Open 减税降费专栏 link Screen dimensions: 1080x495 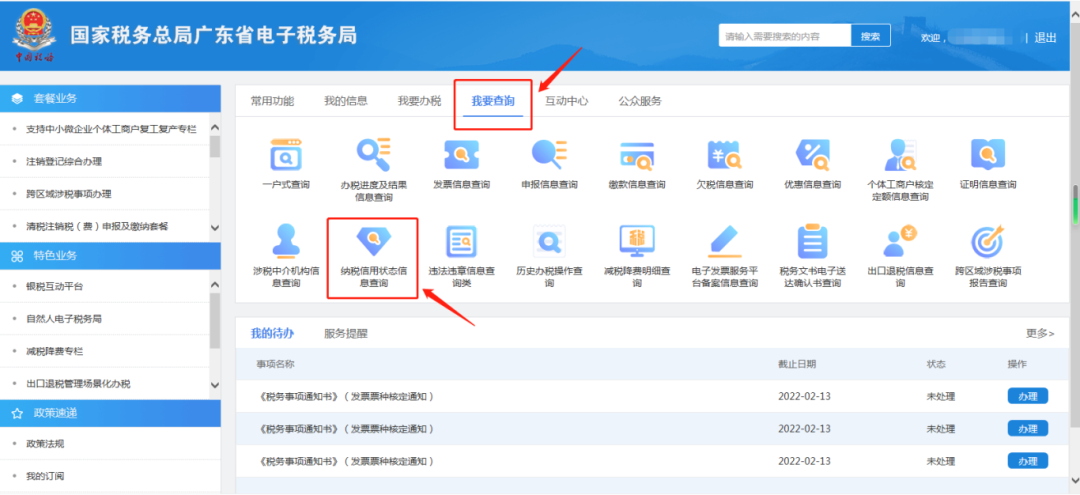[54, 351]
